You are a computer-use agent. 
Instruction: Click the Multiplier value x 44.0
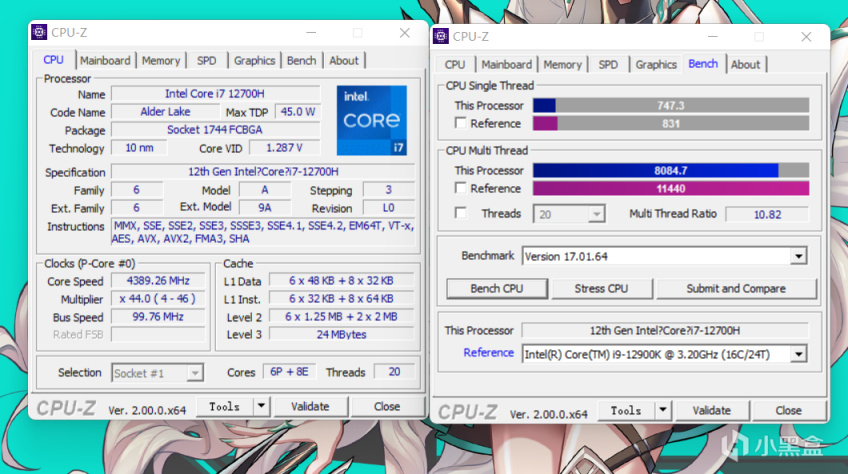point(158,299)
